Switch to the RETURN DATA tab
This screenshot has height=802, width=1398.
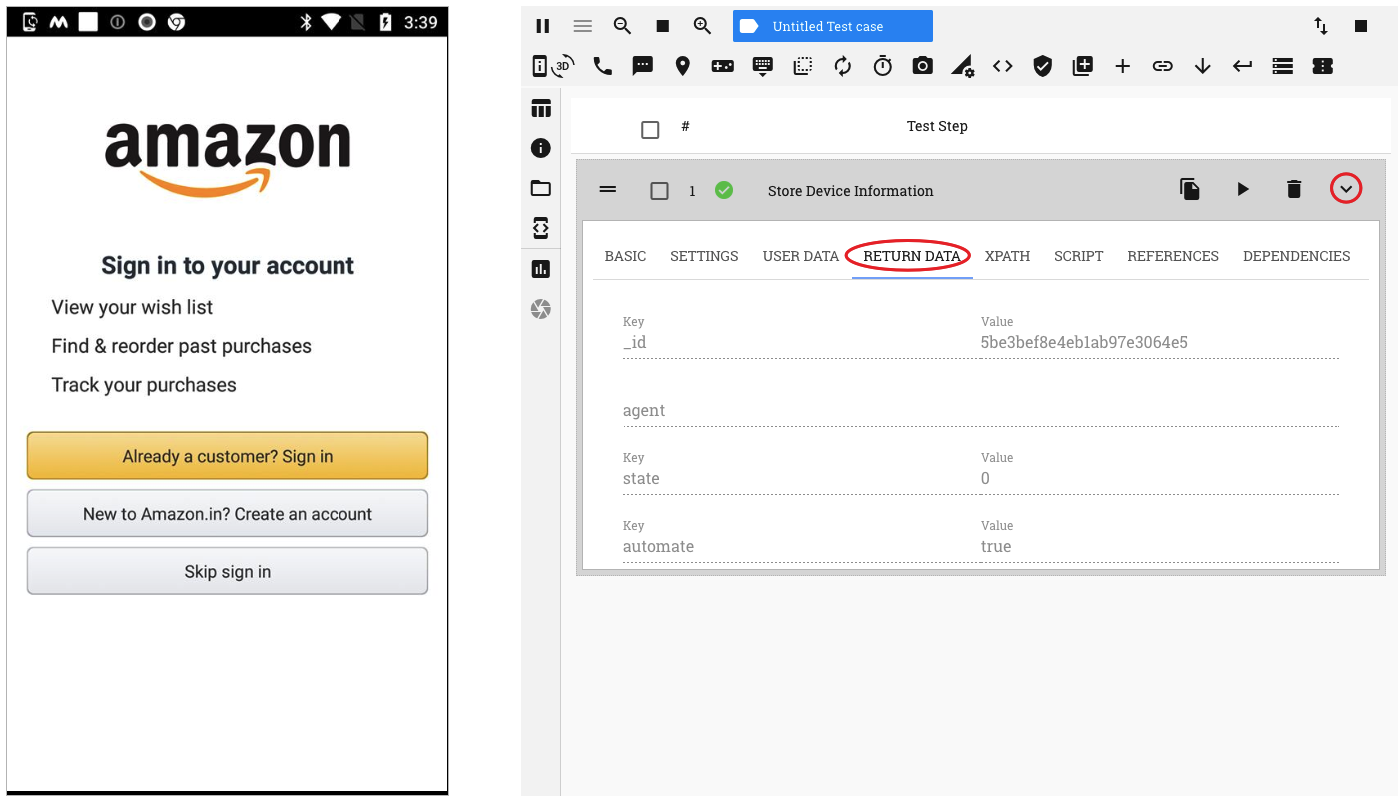912,256
